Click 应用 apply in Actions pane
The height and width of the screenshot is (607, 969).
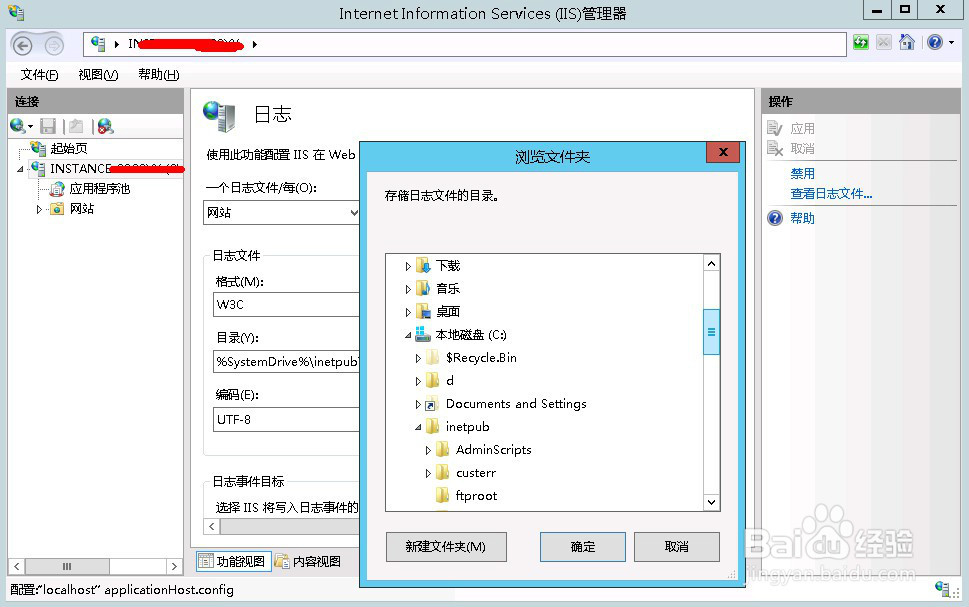tap(802, 129)
